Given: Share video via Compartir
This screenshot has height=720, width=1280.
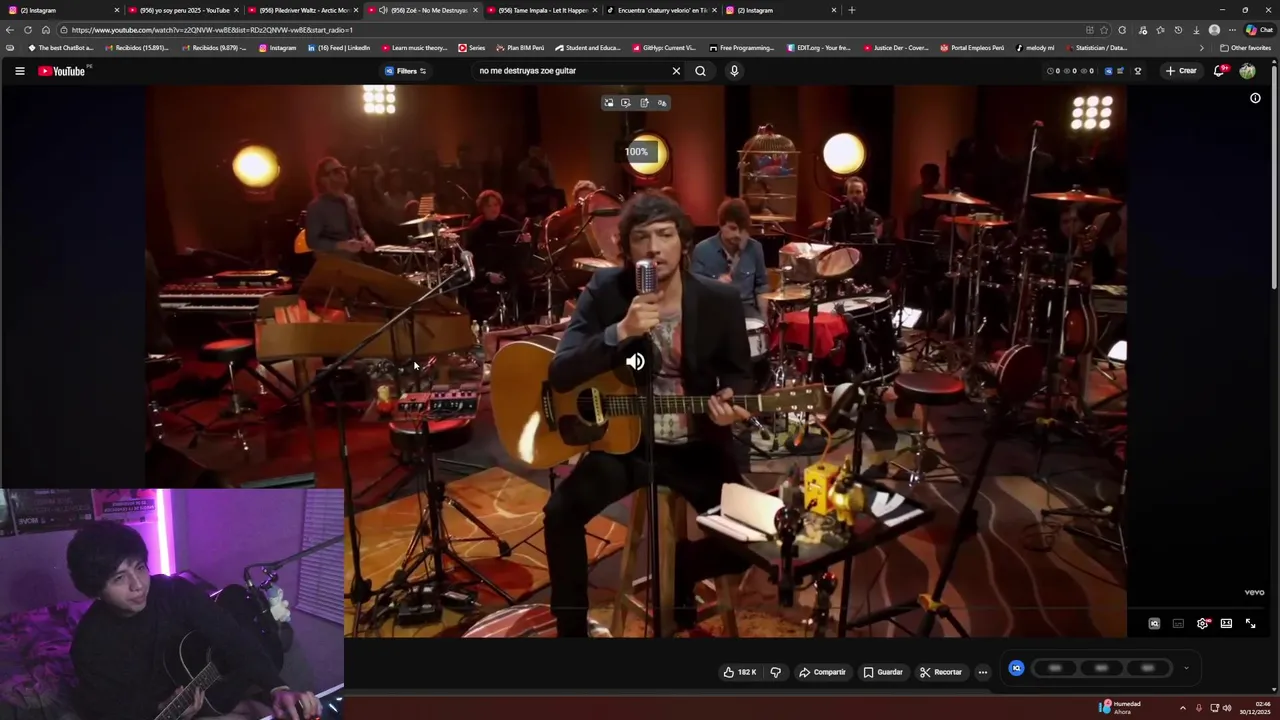Looking at the screenshot, I should 822,672.
